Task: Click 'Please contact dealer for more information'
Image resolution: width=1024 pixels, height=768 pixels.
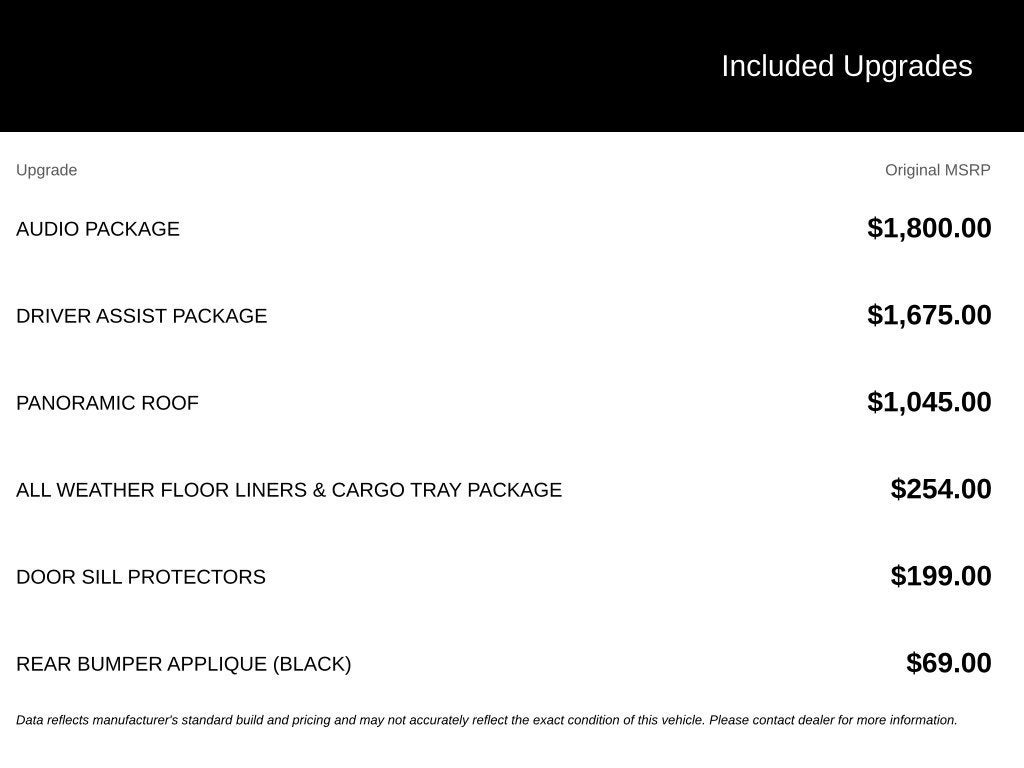Action: pos(833,720)
